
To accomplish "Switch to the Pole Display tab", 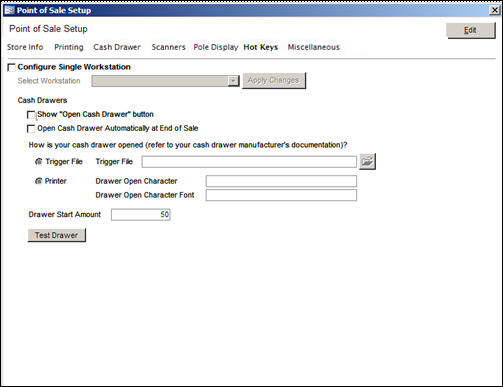I will click(216, 47).
